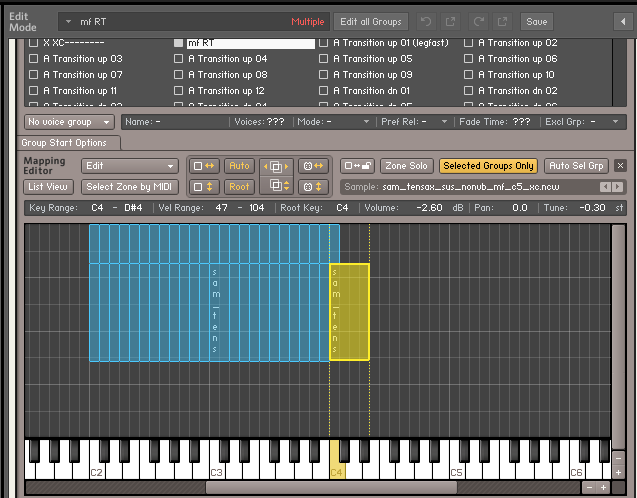637x498 pixels.
Task: Open the Mapping Editor Edit dropdown
Action: pyautogui.click(x=130, y=166)
